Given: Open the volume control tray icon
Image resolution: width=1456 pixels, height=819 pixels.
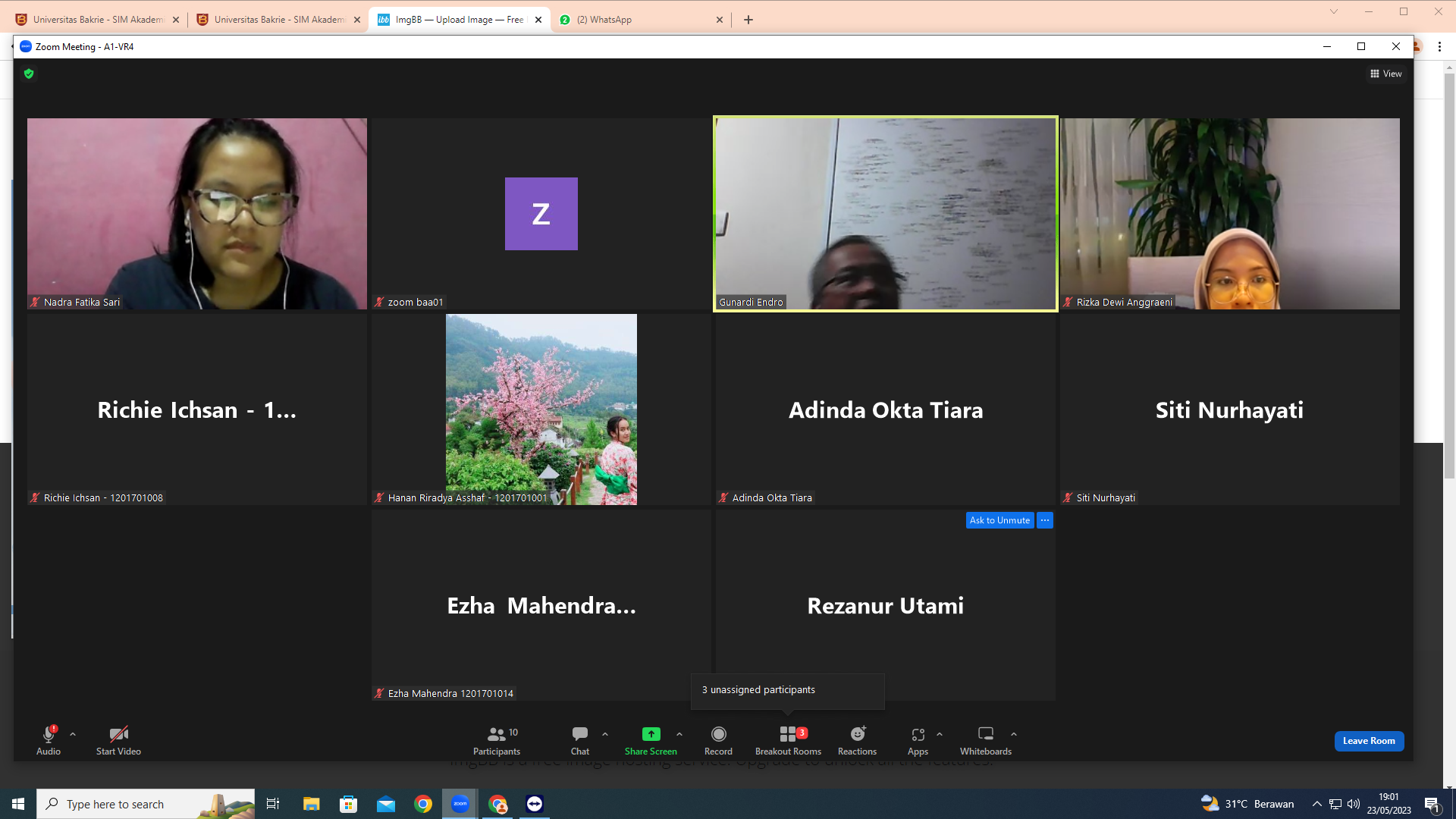Looking at the screenshot, I should [1354, 804].
